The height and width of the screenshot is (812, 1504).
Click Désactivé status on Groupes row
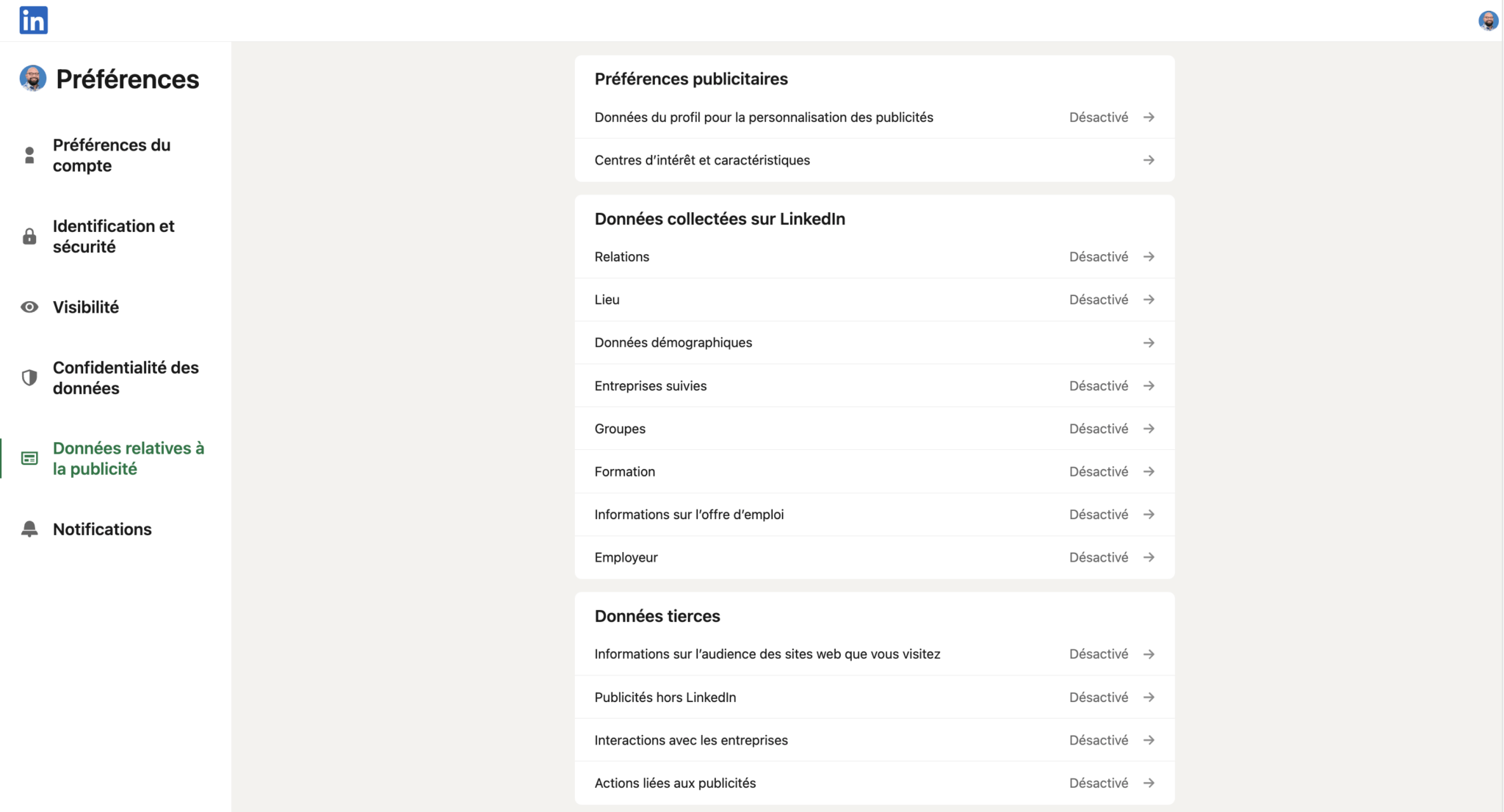(1099, 429)
